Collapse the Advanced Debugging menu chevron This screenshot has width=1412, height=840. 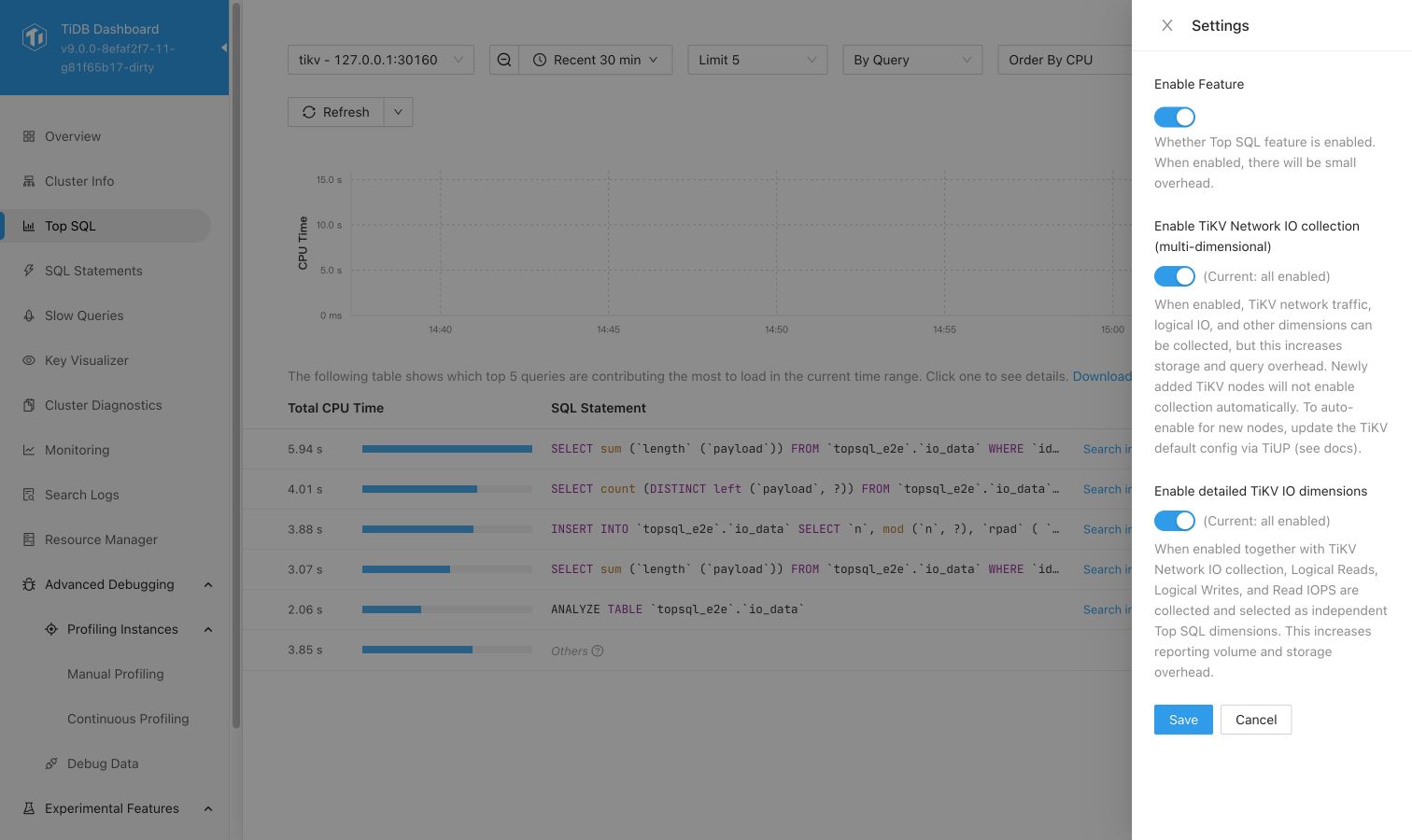(x=208, y=584)
